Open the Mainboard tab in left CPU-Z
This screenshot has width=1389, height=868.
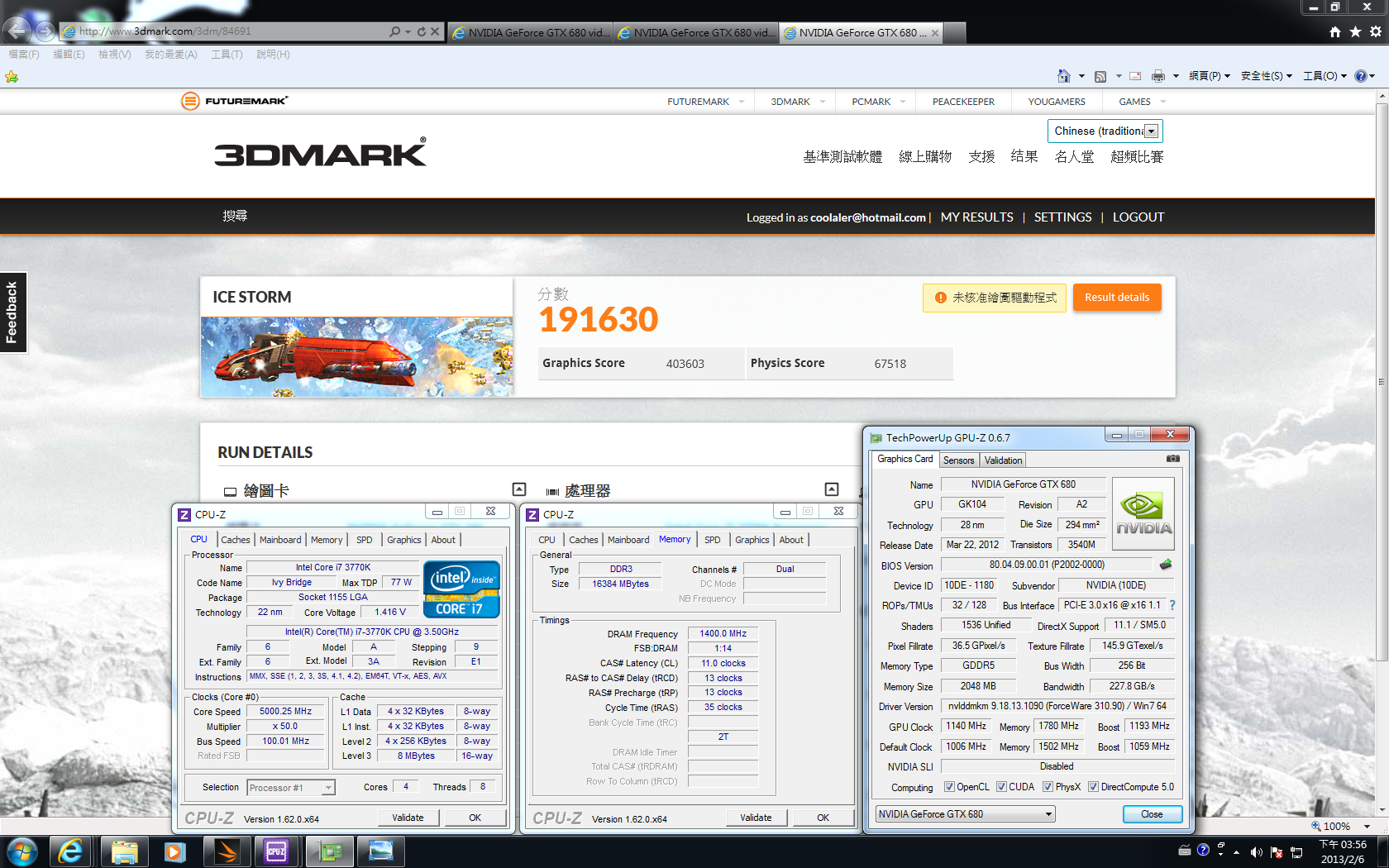point(280,540)
